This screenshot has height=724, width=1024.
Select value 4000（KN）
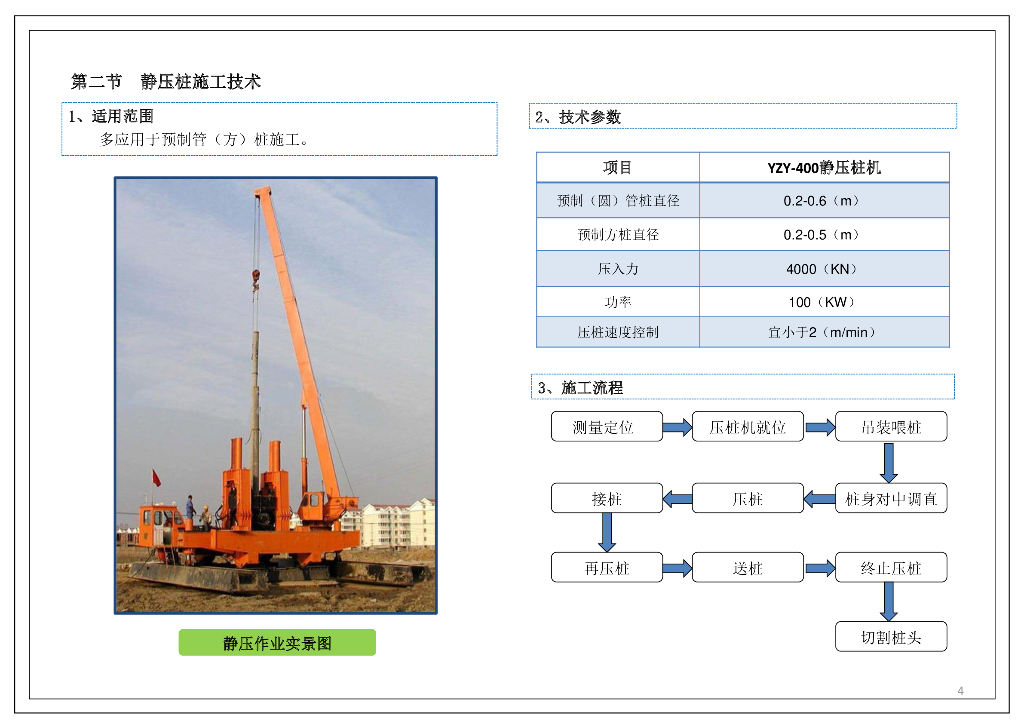(824, 269)
